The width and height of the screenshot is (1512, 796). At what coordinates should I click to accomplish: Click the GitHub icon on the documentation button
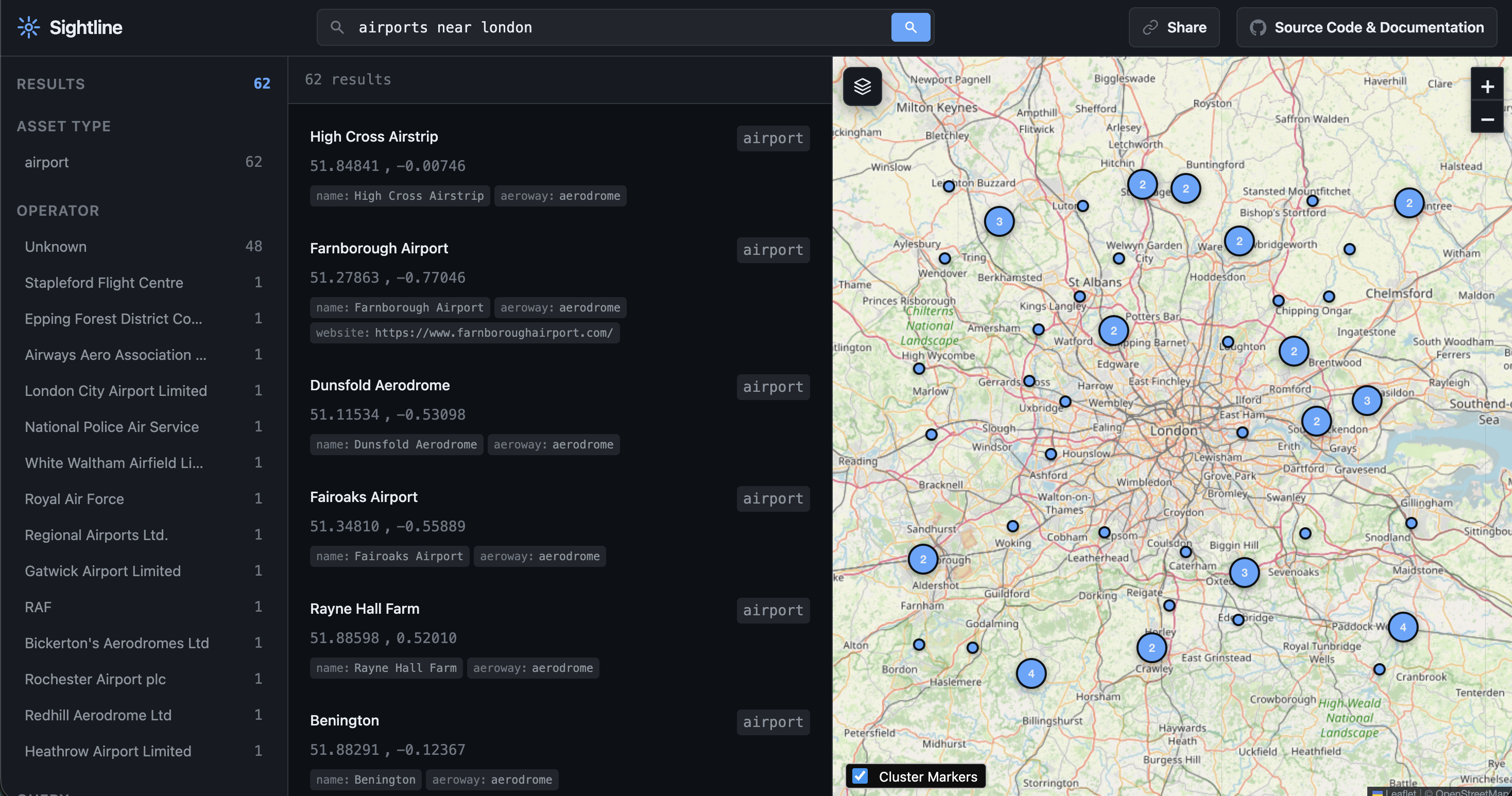[x=1258, y=27]
